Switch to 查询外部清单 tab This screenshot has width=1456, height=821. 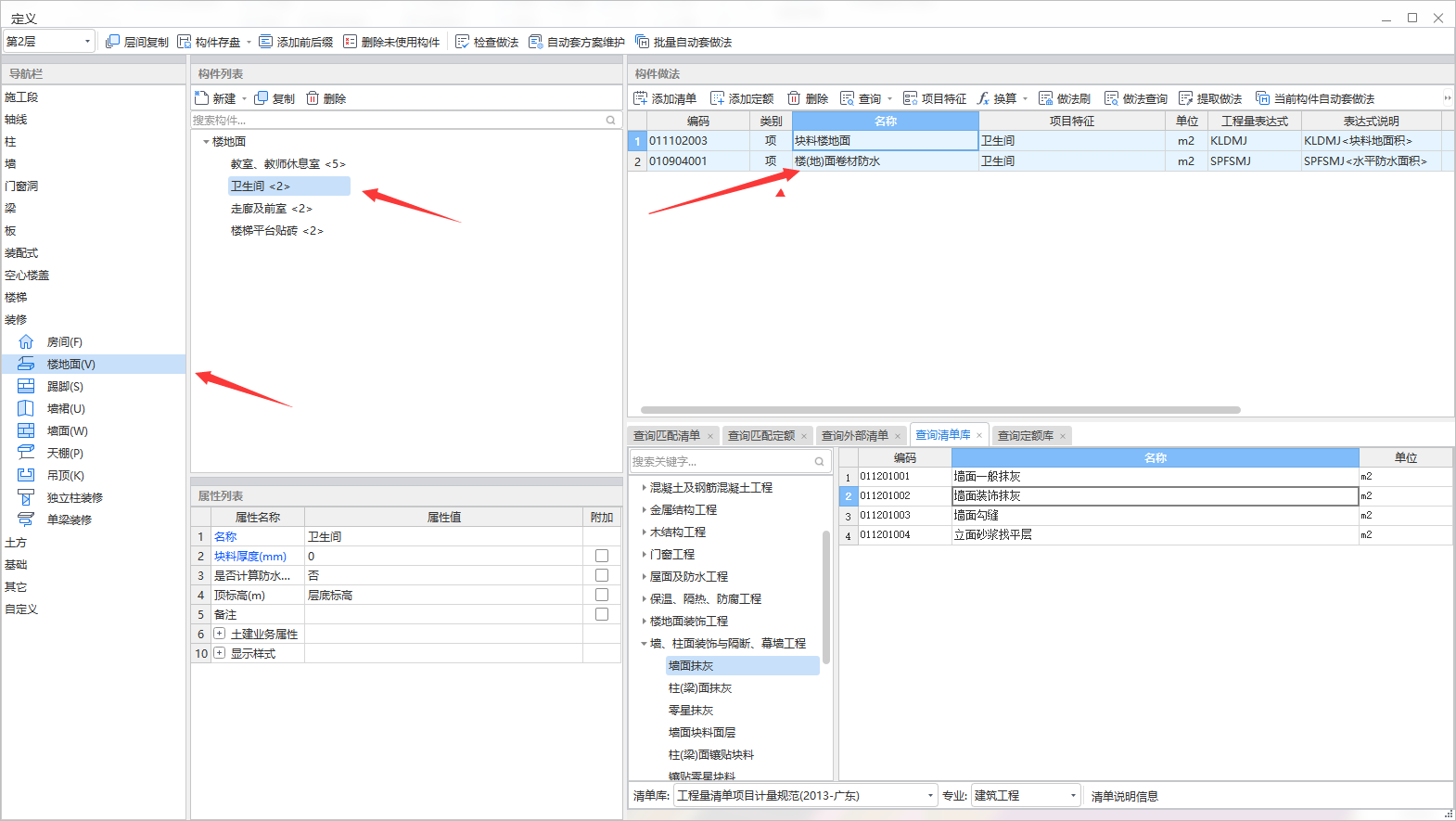(855, 436)
